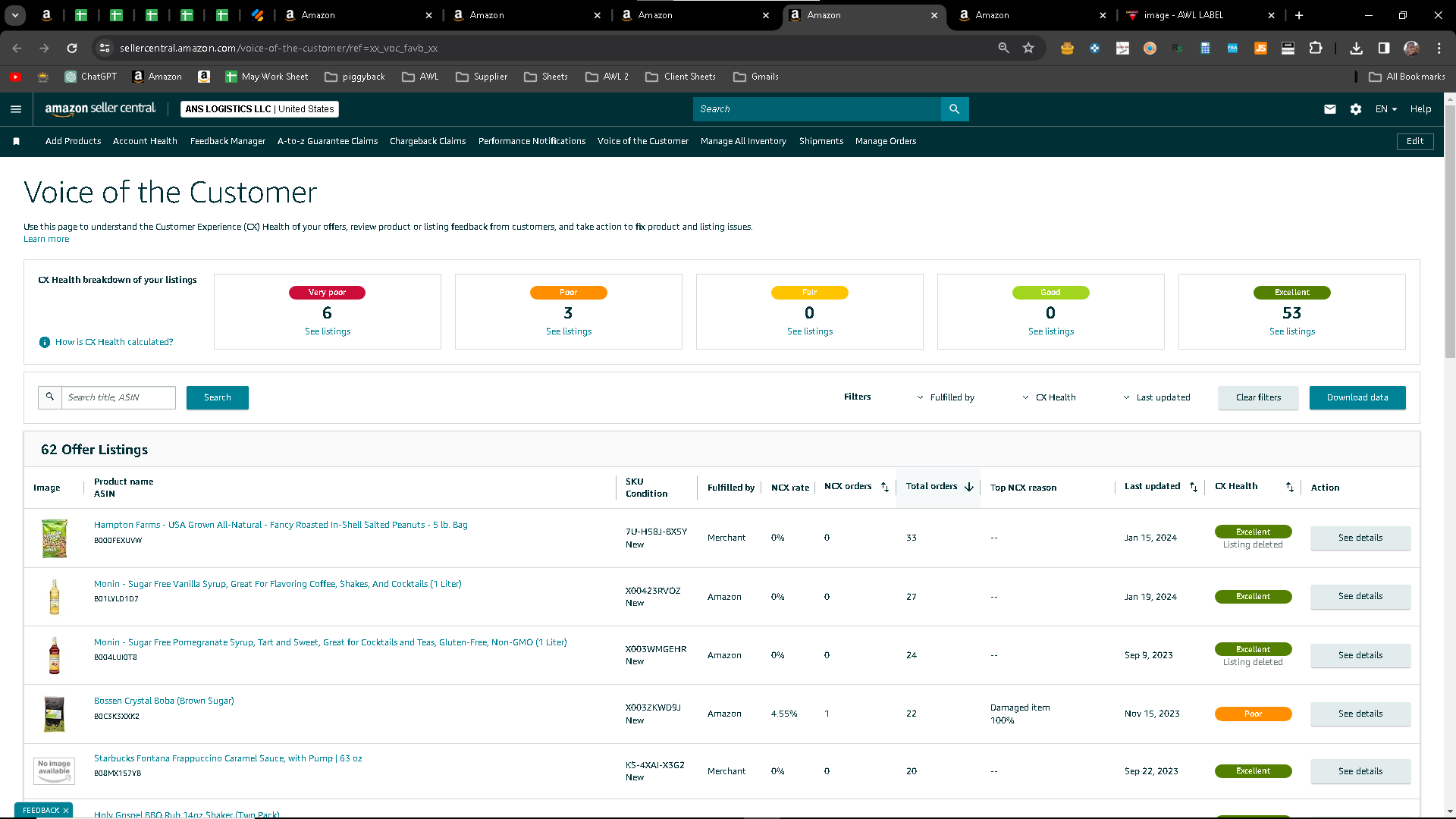Open the piggyback bookmarks folder

point(355,77)
